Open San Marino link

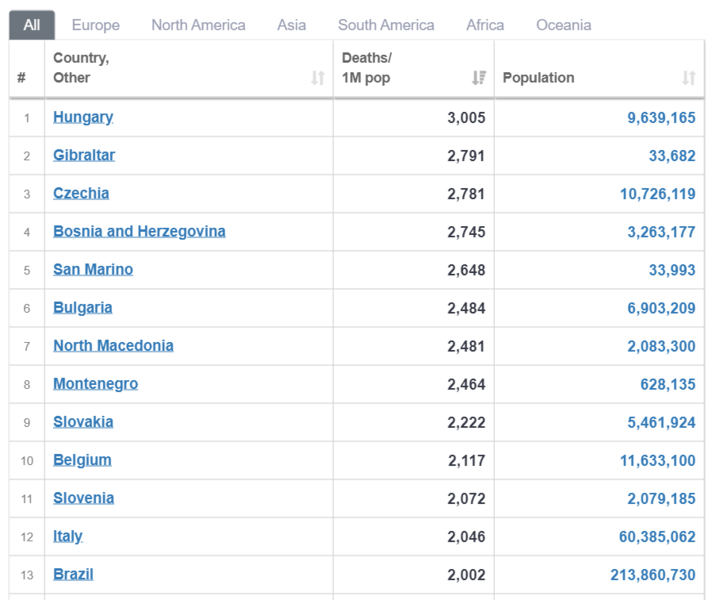(x=93, y=269)
